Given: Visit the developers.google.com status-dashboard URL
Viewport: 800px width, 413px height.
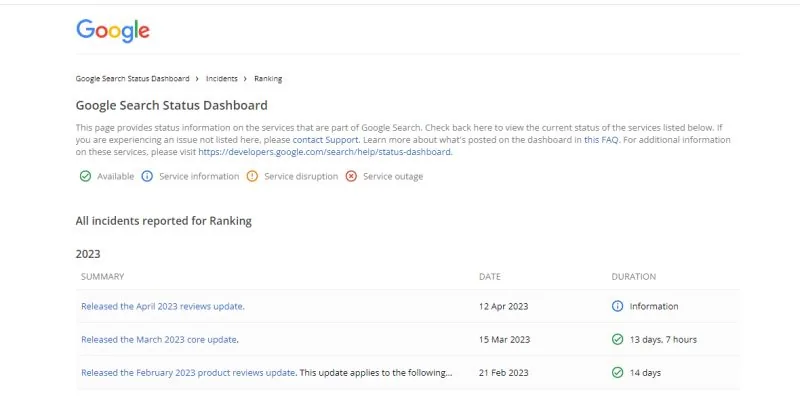Looking at the screenshot, I should pos(324,152).
